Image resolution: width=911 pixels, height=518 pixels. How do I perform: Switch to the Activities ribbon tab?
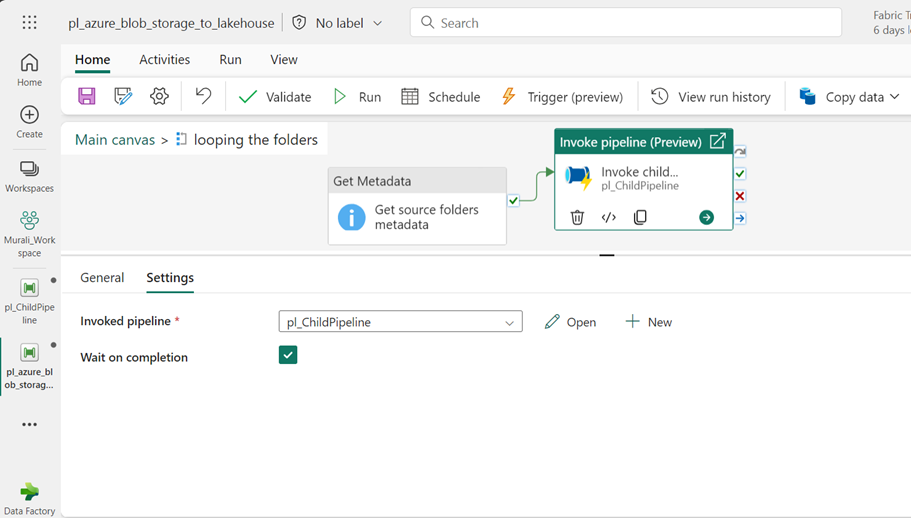[x=164, y=60]
